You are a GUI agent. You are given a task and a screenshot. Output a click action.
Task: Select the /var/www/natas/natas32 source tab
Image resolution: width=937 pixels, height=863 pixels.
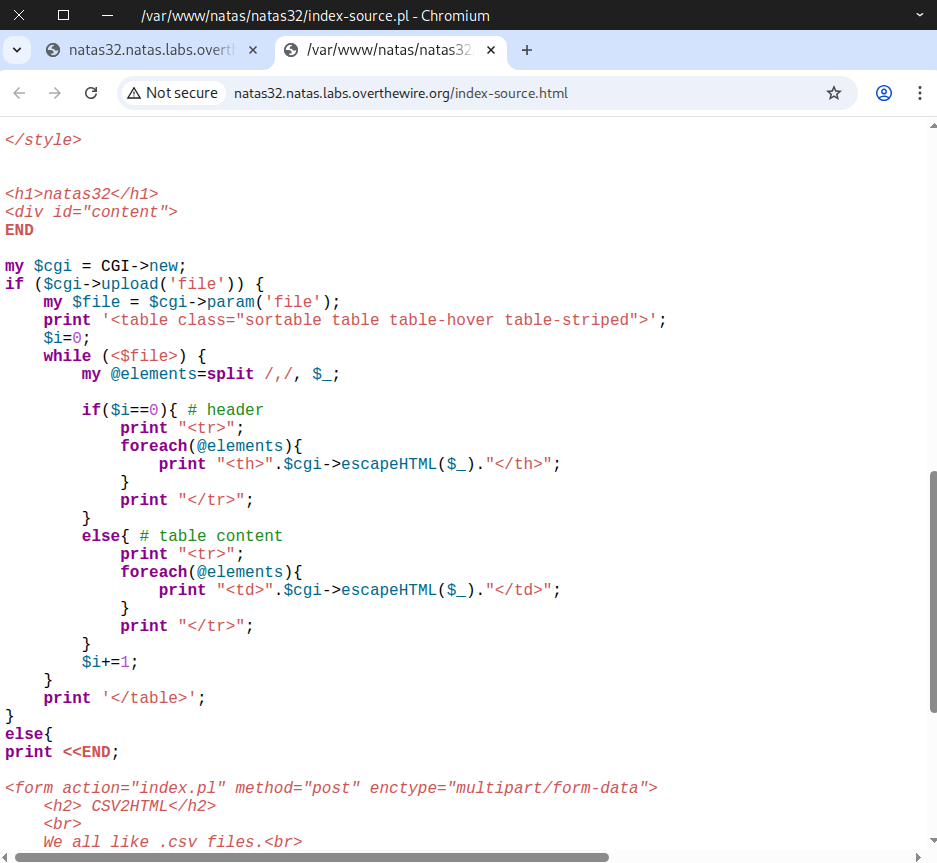[x=380, y=50]
